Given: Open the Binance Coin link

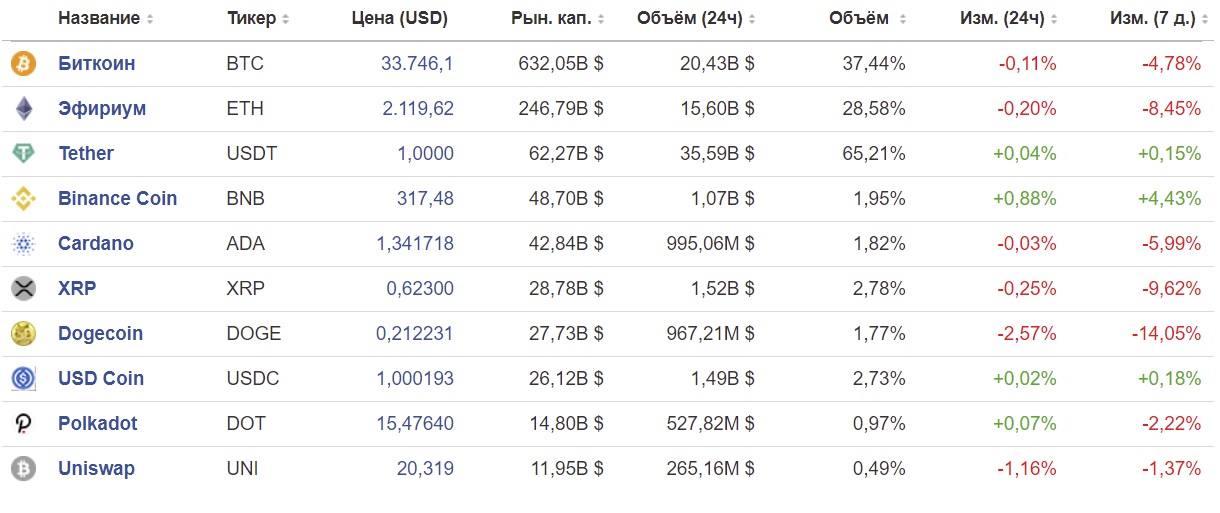Looking at the screenshot, I should 118,199.
